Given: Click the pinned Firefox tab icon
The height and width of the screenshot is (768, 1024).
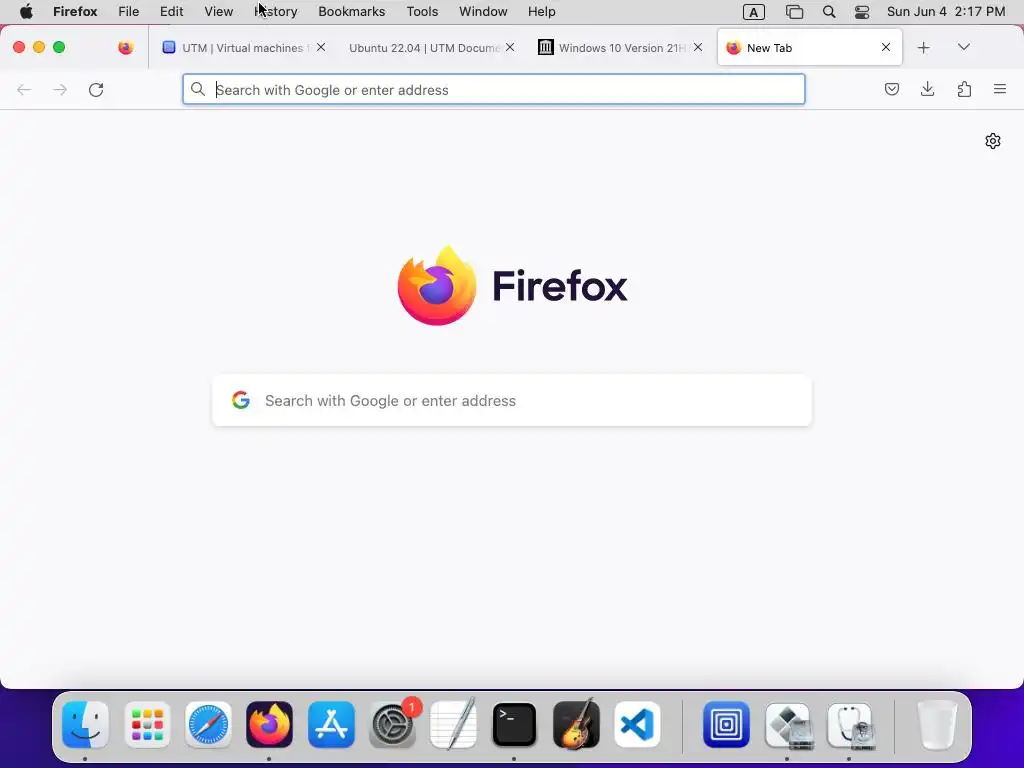Looking at the screenshot, I should point(126,48).
